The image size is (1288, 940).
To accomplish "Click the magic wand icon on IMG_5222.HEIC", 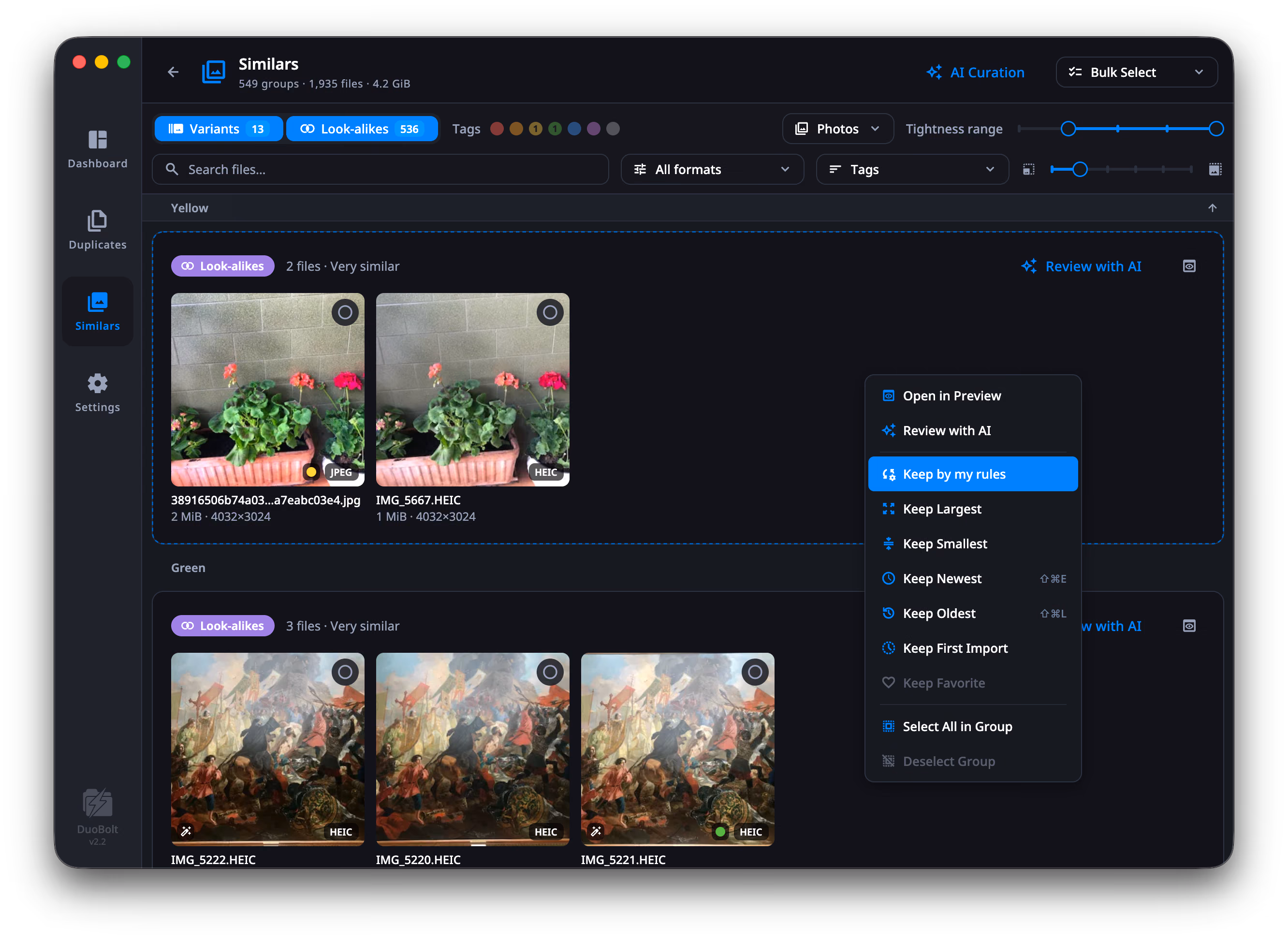I will 186,831.
